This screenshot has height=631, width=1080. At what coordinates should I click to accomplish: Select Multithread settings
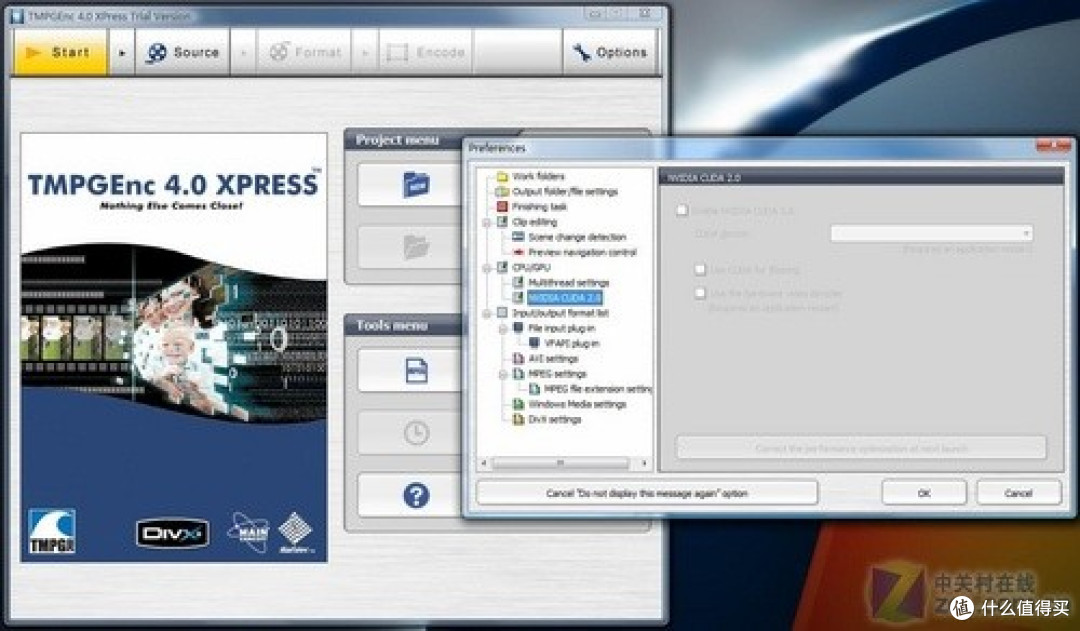[x=568, y=282]
